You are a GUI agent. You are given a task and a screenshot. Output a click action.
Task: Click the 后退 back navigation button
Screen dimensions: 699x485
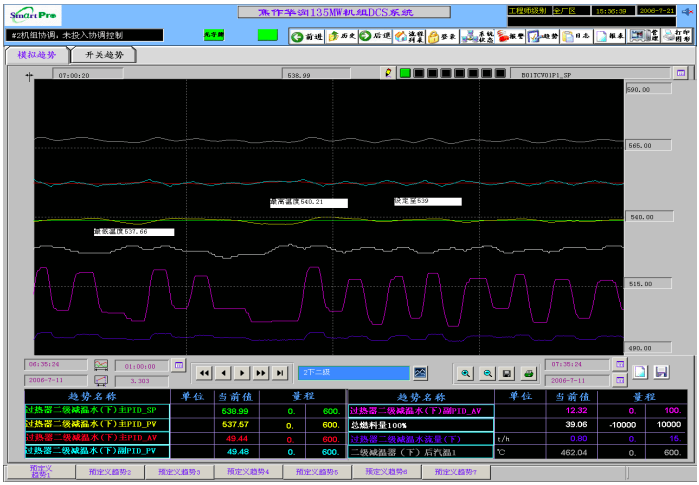coord(375,36)
